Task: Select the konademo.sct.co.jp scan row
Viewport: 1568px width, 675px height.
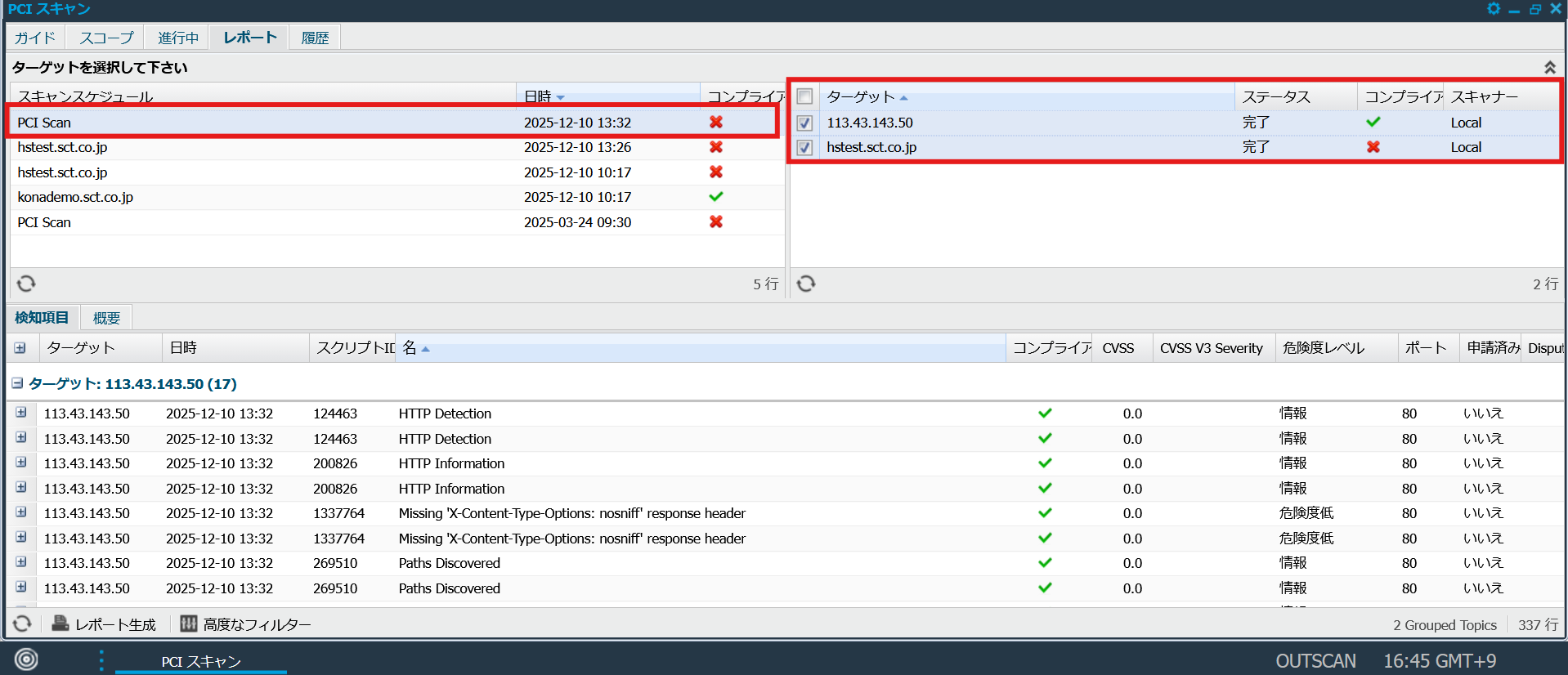Action: point(75,197)
